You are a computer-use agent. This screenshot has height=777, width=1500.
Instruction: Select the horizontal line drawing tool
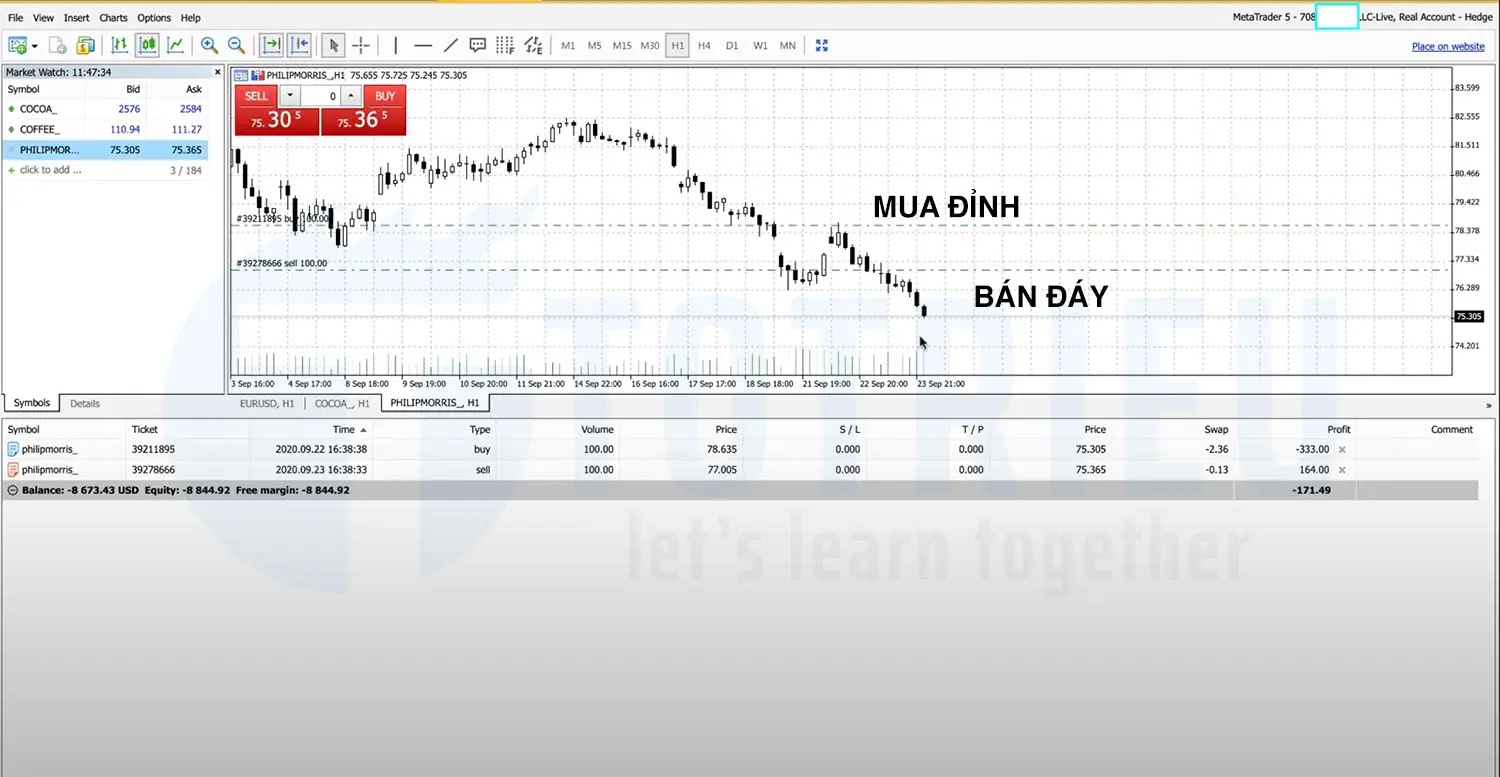point(423,45)
